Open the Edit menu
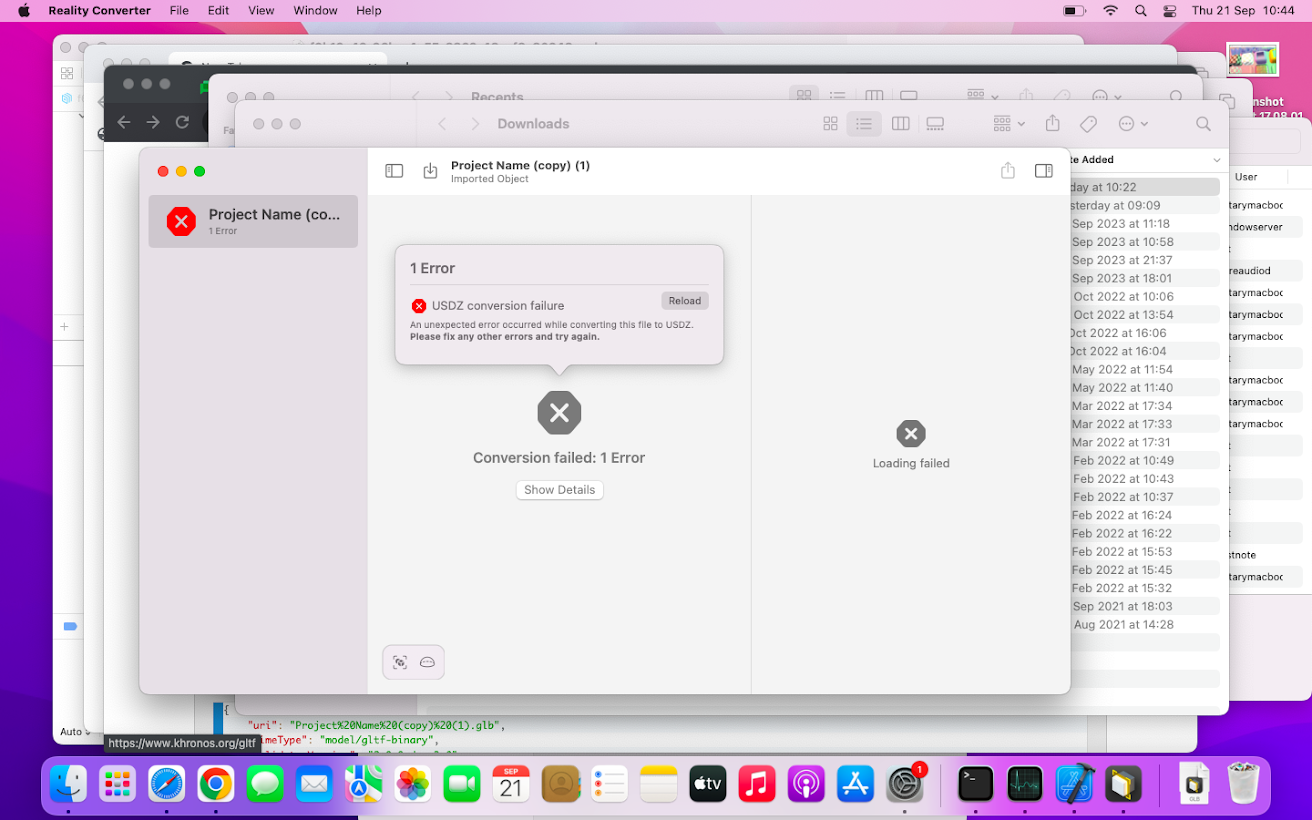 [x=218, y=11]
